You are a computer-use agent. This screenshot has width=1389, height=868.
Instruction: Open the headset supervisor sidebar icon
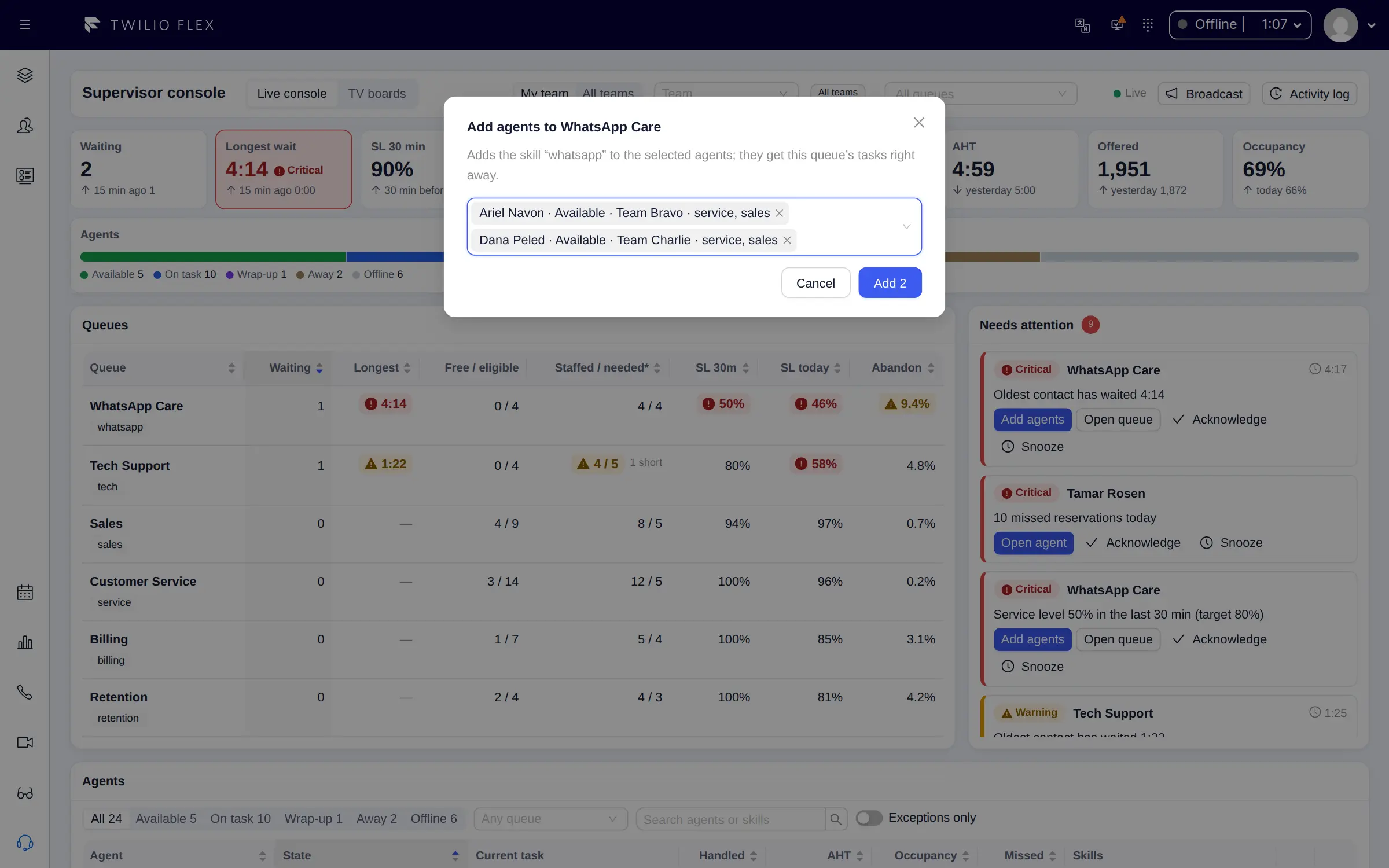pyautogui.click(x=25, y=843)
